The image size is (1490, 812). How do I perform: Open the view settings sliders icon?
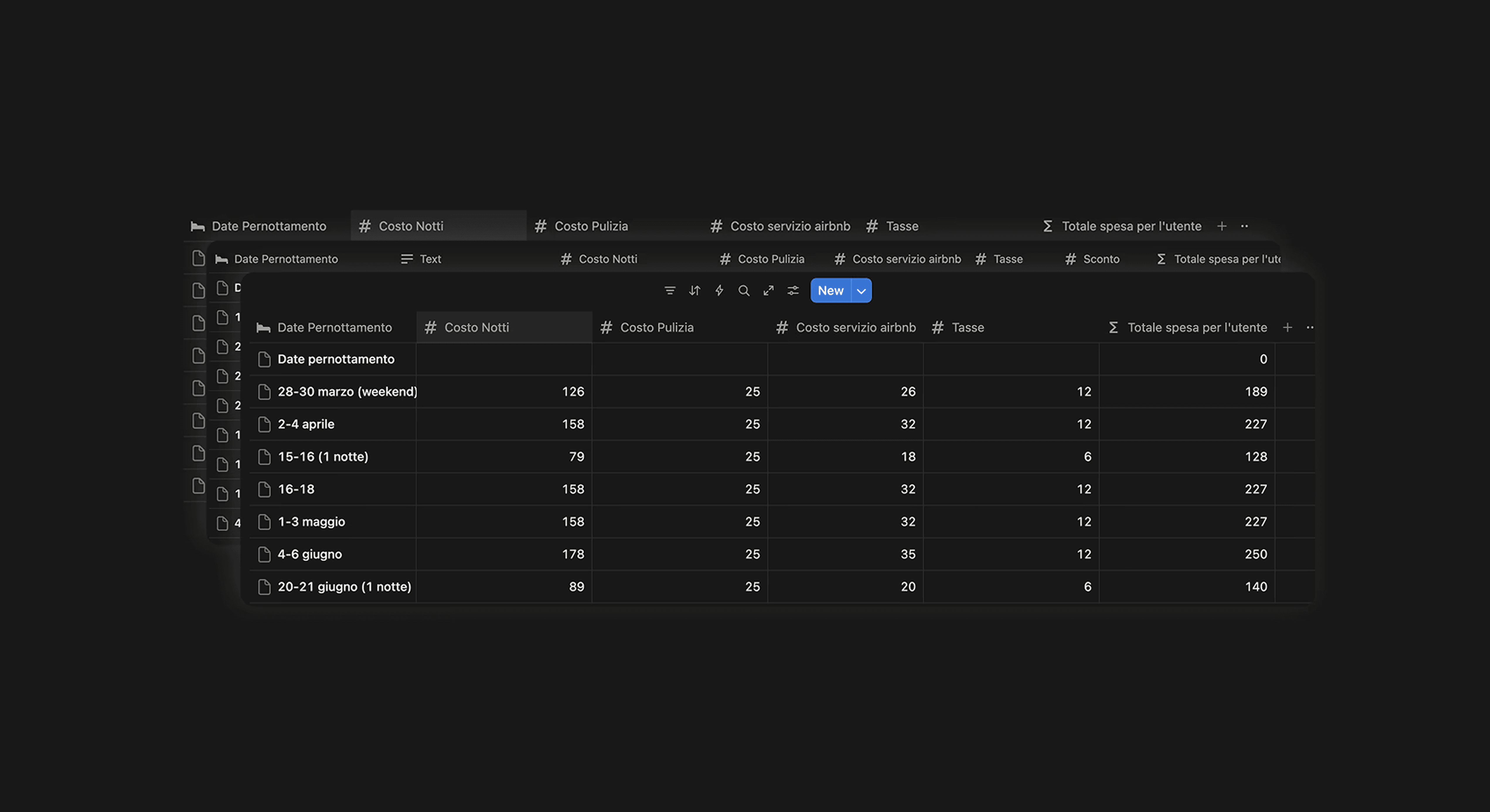pos(793,291)
